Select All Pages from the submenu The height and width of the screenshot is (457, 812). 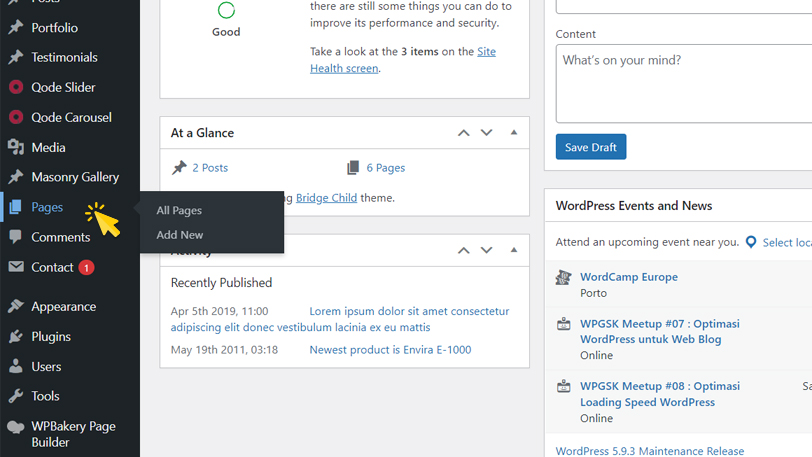coord(179,211)
